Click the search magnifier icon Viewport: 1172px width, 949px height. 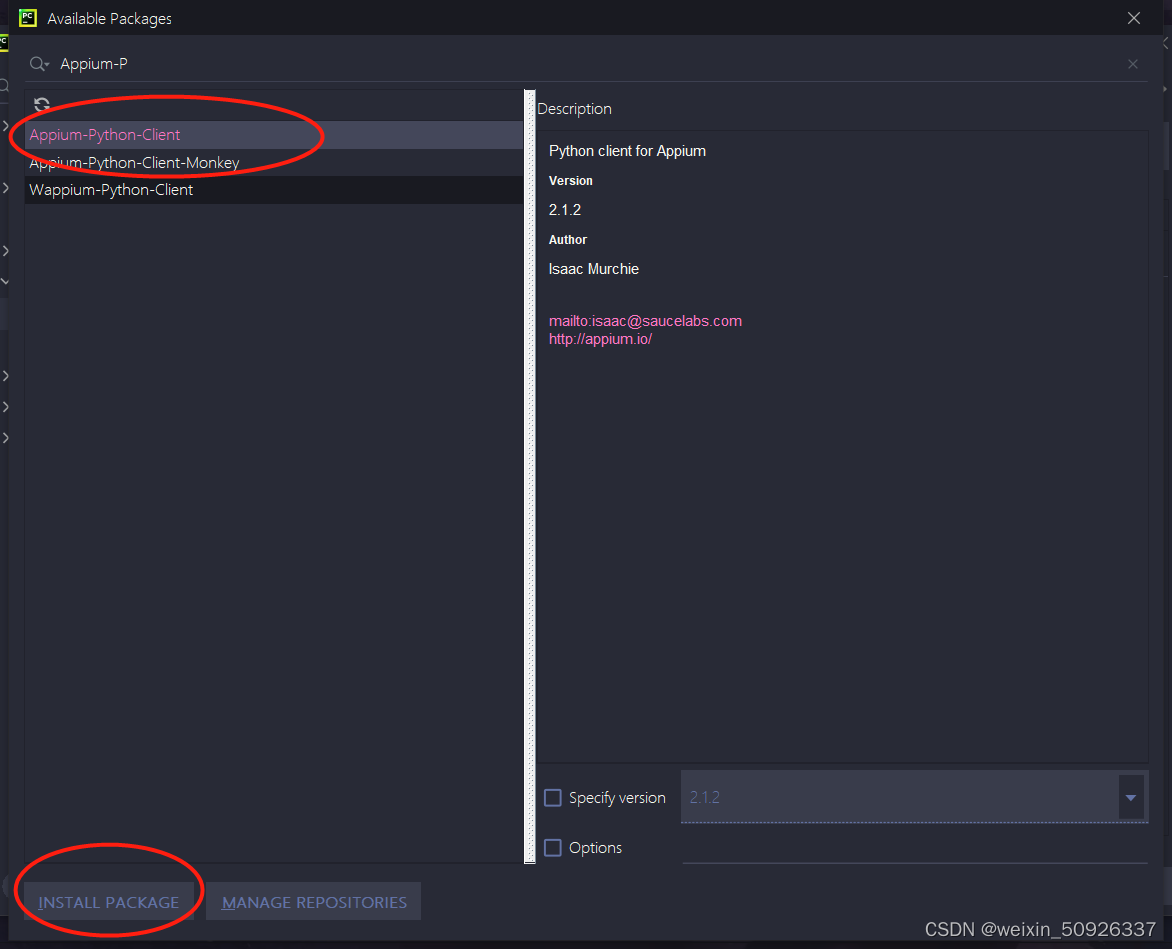[x=39, y=64]
